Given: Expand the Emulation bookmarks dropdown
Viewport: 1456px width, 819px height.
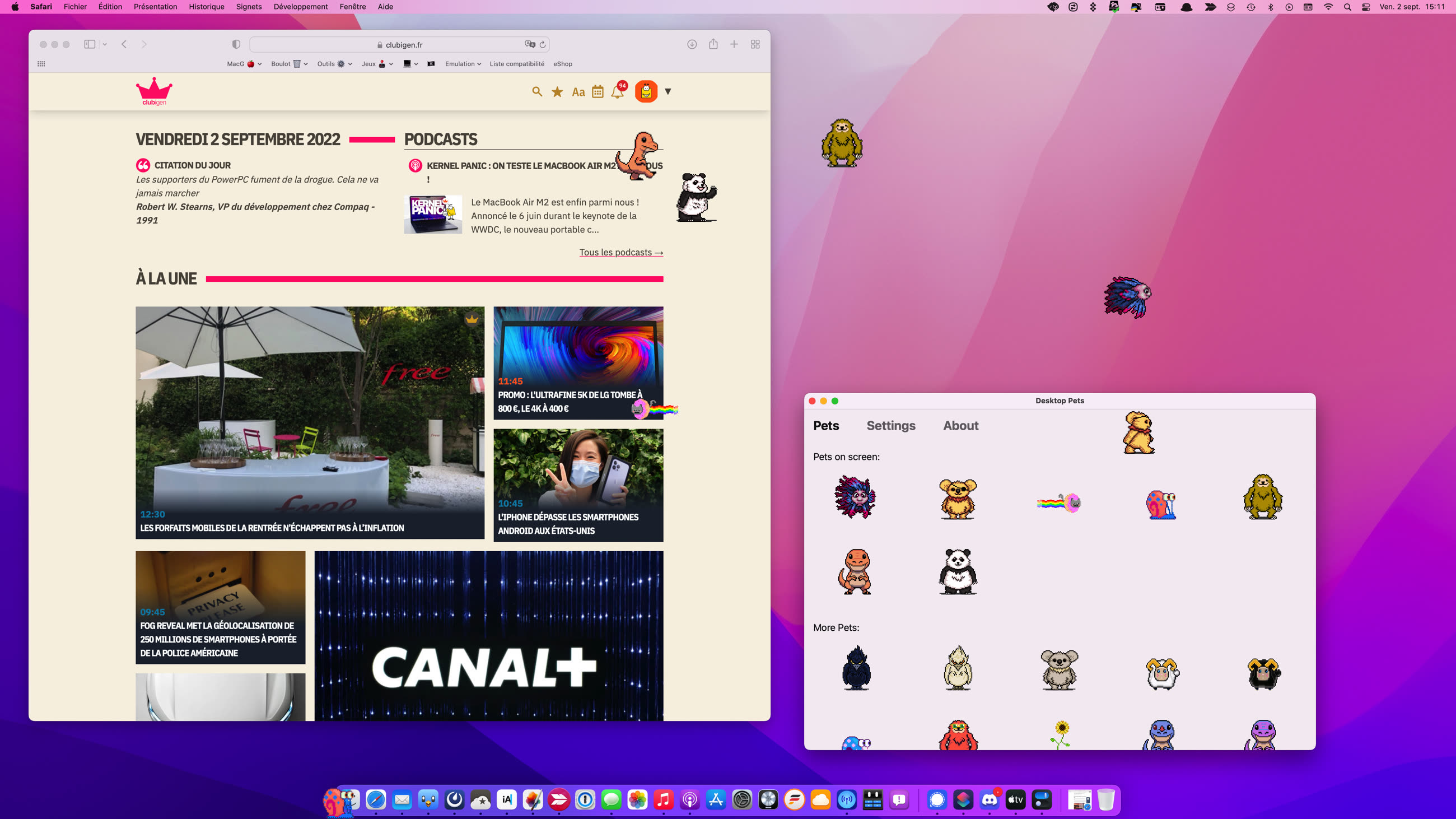Looking at the screenshot, I should 479,64.
